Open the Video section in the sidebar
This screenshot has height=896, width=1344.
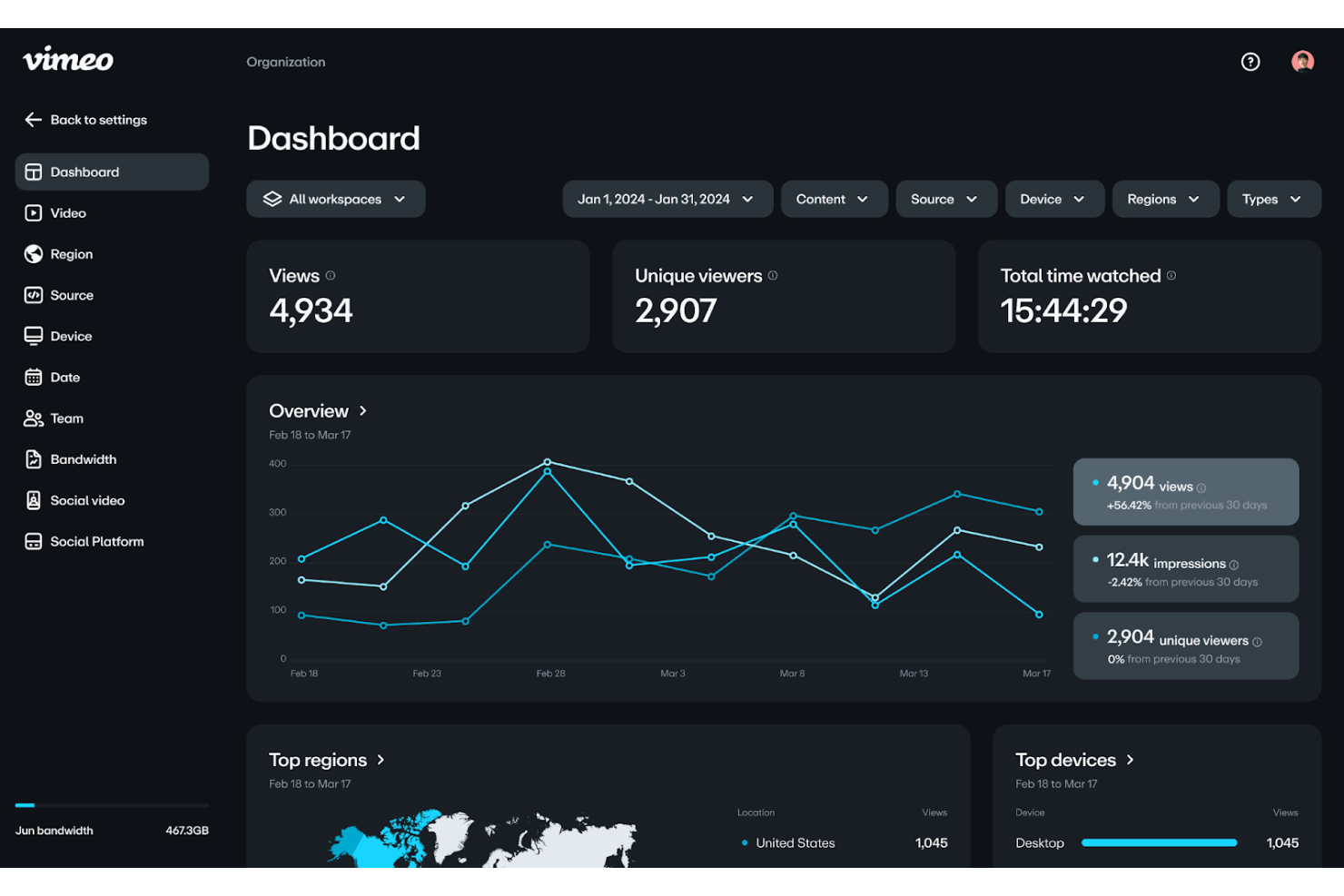tap(67, 212)
